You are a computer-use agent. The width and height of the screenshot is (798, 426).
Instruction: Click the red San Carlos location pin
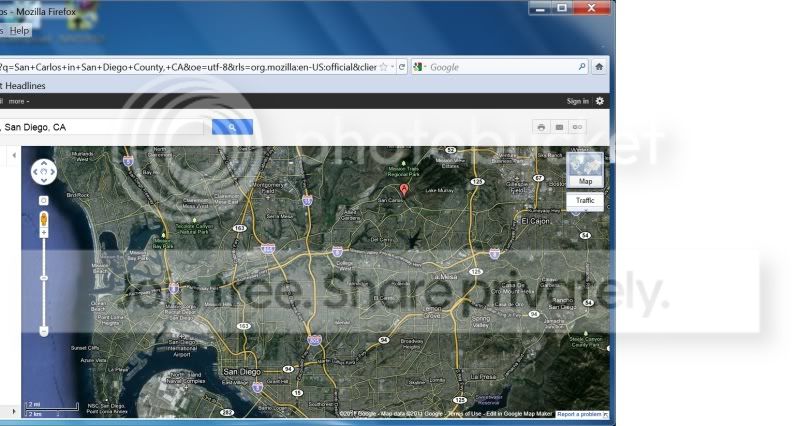404,189
